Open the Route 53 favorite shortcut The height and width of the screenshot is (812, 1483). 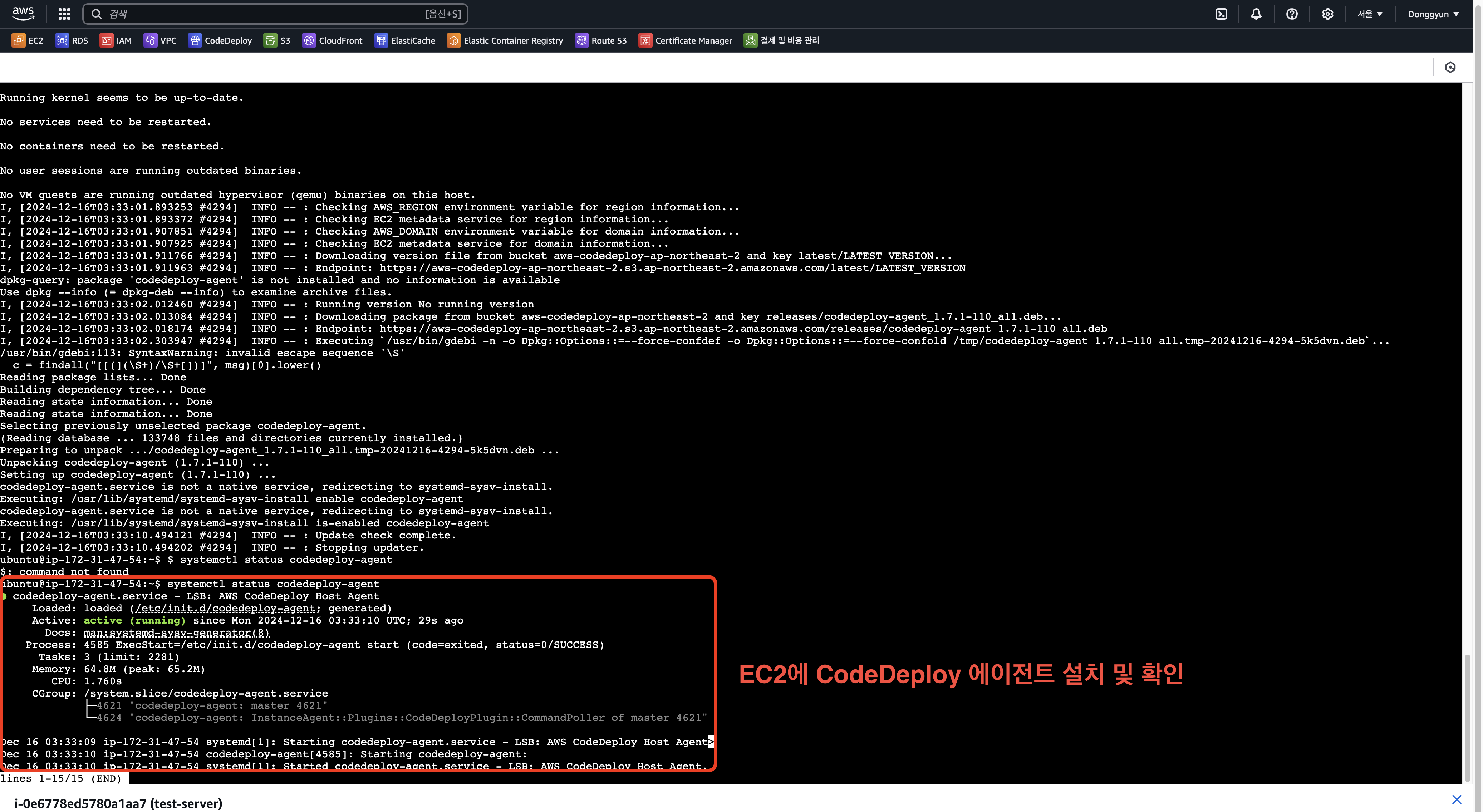(x=600, y=40)
